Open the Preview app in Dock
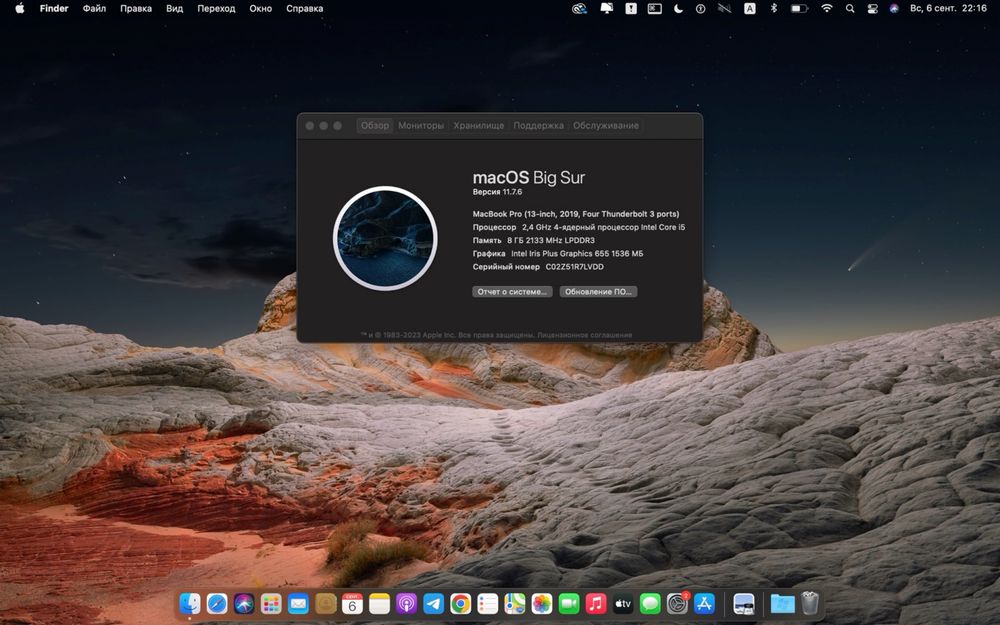1000x625 pixels. pyautogui.click(x=744, y=603)
